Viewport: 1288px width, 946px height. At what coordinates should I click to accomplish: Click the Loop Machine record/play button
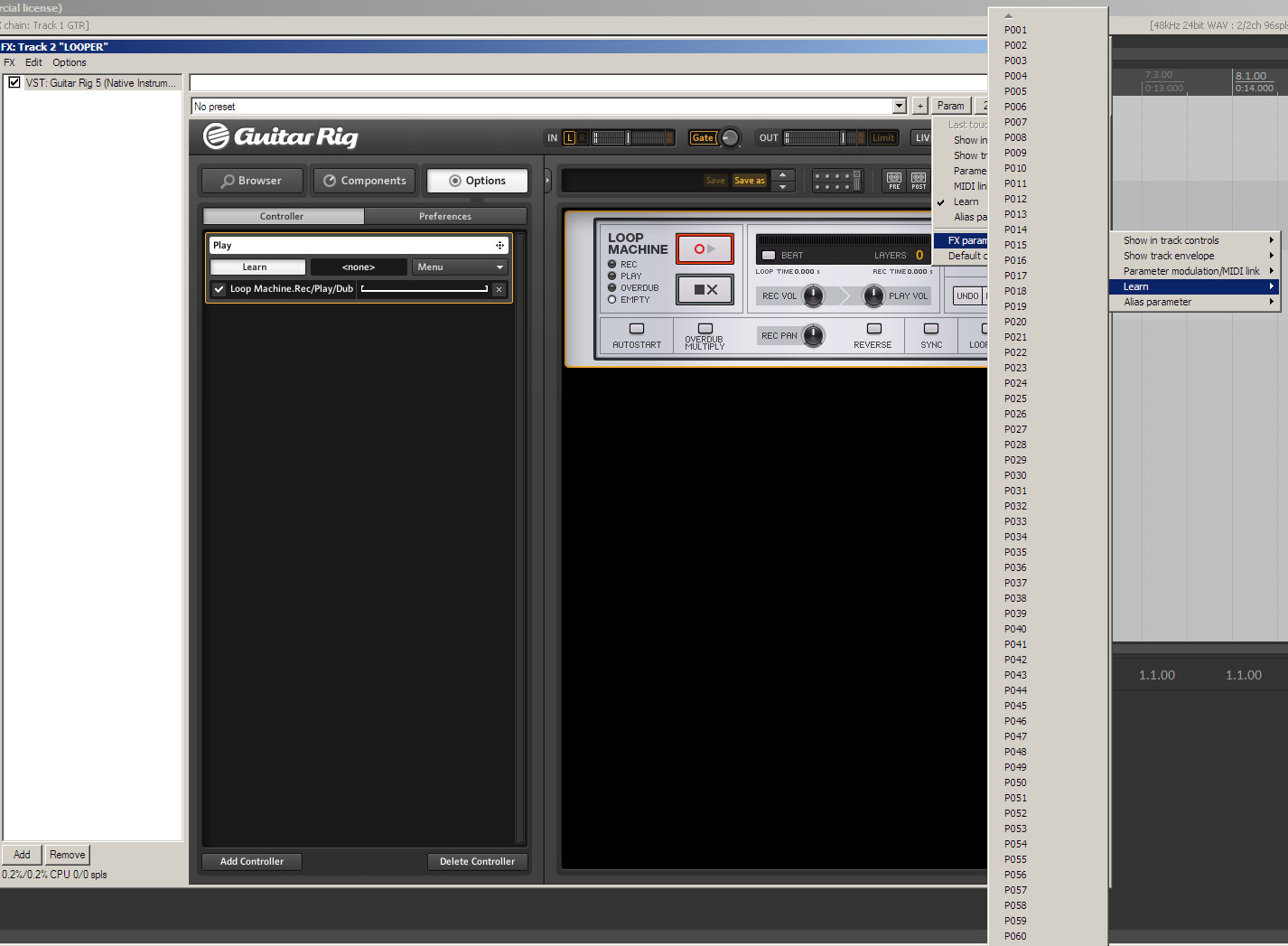pyautogui.click(x=705, y=248)
